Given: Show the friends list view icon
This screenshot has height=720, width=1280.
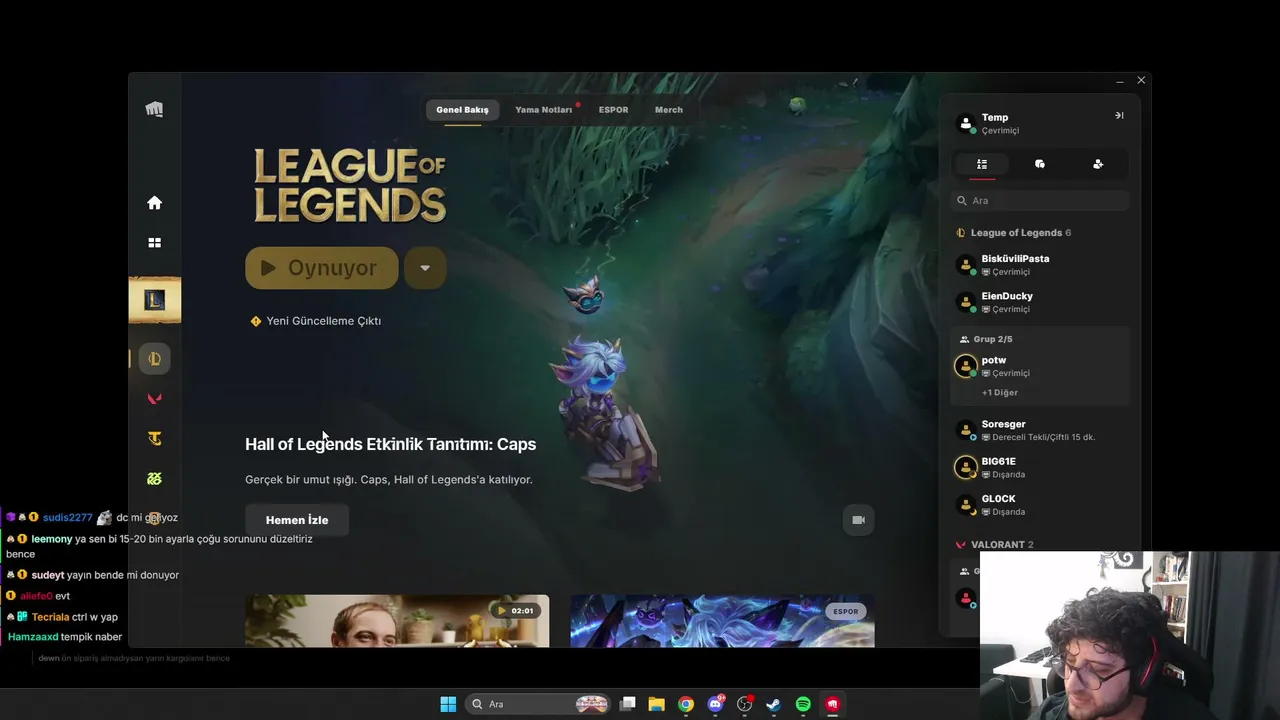Looking at the screenshot, I should pos(982,164).
